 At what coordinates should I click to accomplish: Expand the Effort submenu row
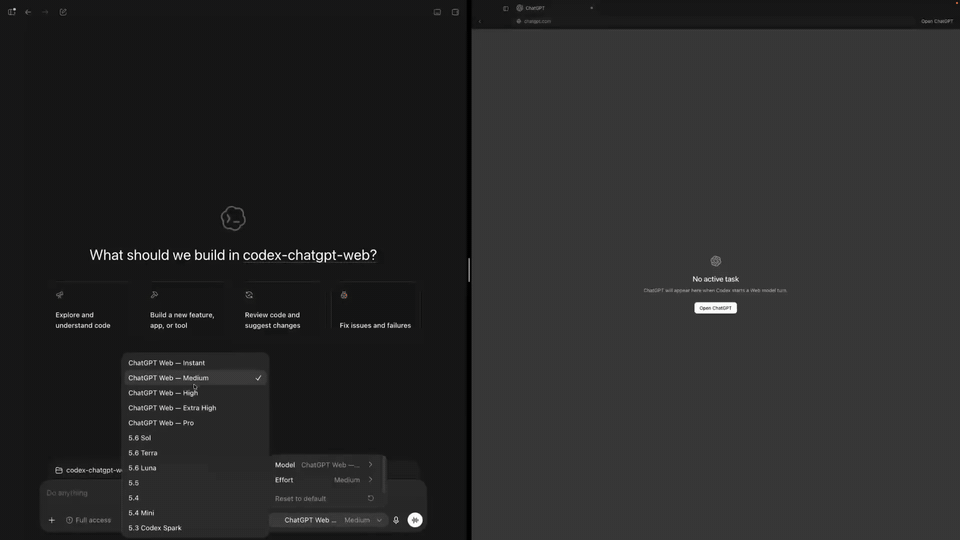324,480
